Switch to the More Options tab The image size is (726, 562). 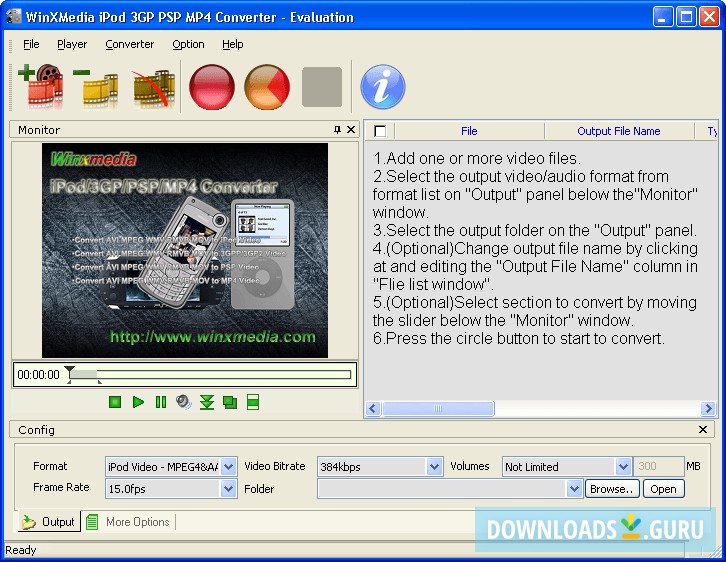pyautogui.click(x=128, y=522)
